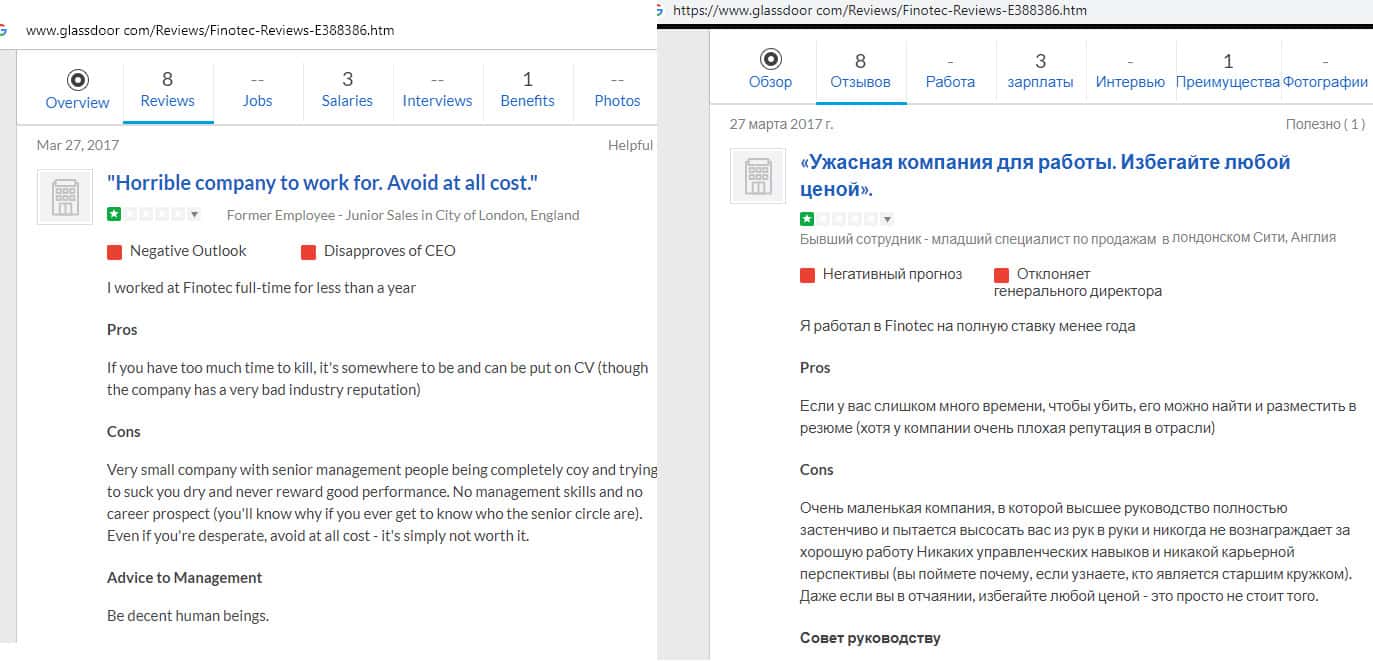Expand the star rating dropdown in English review

pyautogui.click(x=194, y=214)
